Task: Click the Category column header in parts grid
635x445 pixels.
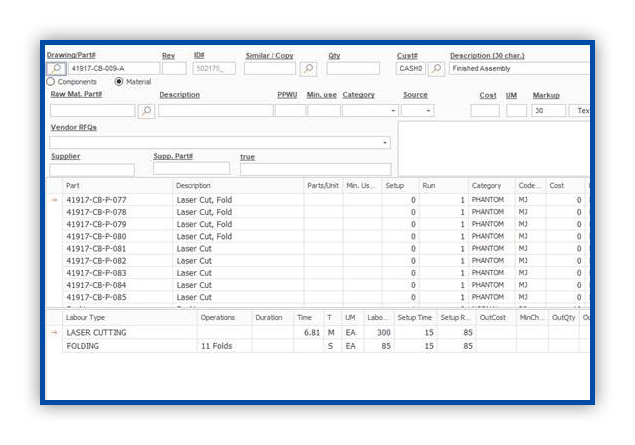Action: [x=492, y=185]
